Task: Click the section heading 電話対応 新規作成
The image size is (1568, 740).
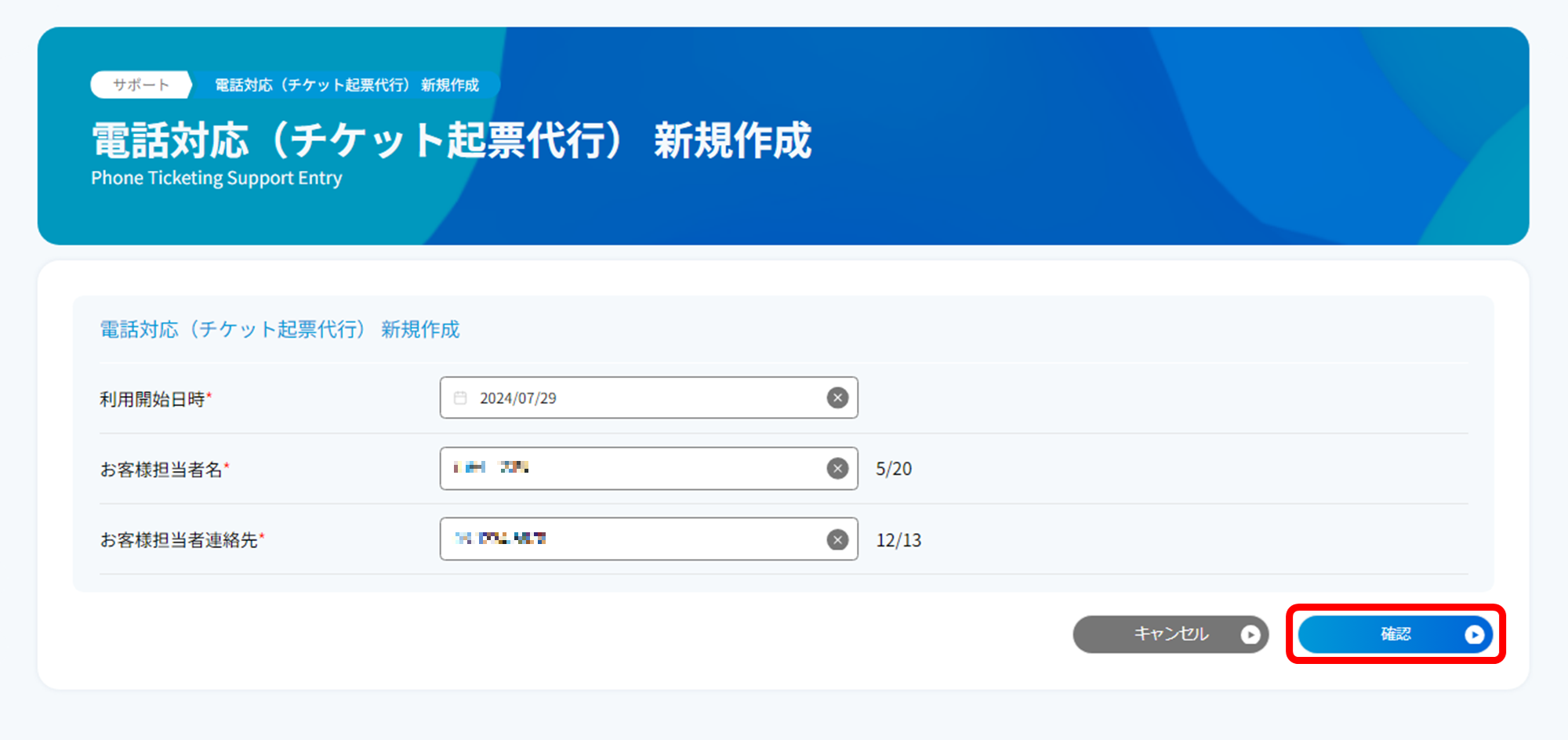Action: (x=280, y=329)
